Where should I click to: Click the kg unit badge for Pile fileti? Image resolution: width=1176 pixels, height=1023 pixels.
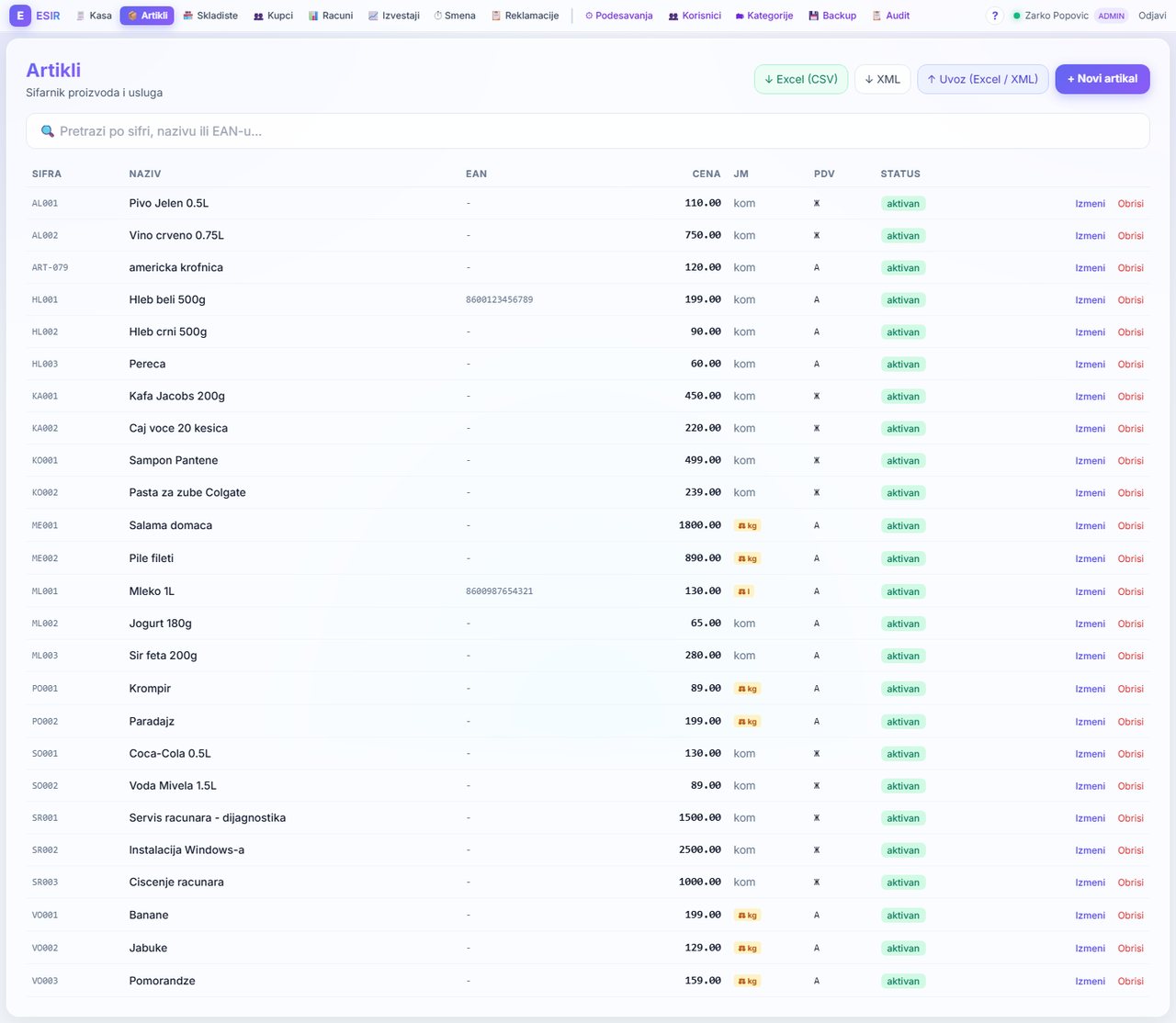(747, 558)
